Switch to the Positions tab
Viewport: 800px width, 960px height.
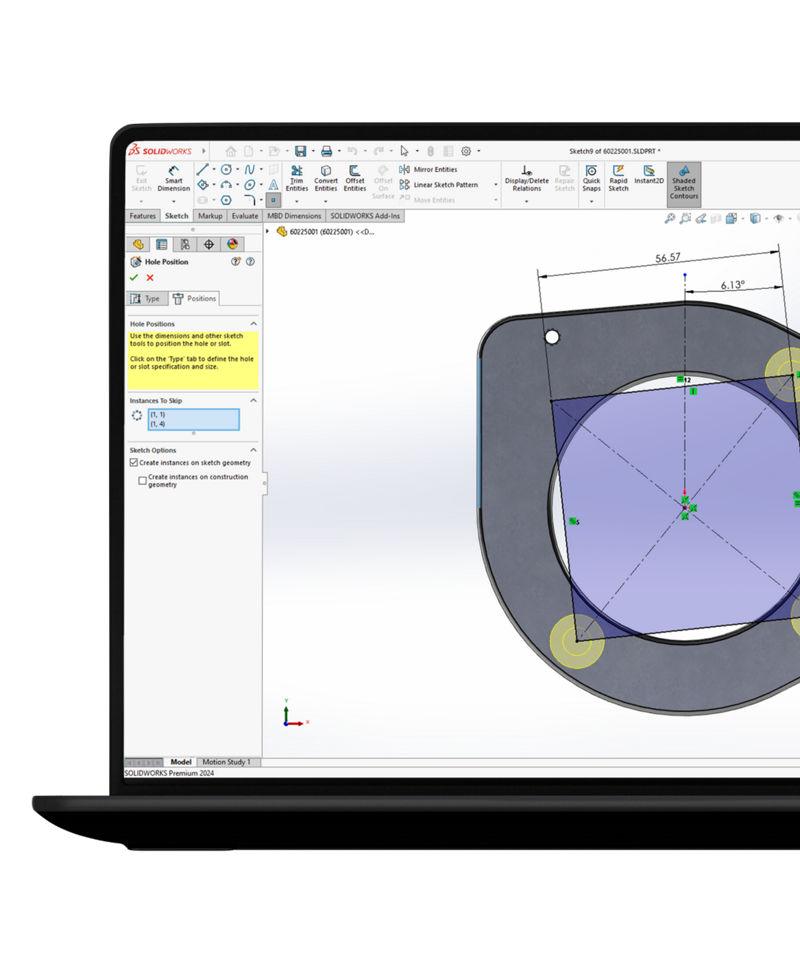[195, 299]
